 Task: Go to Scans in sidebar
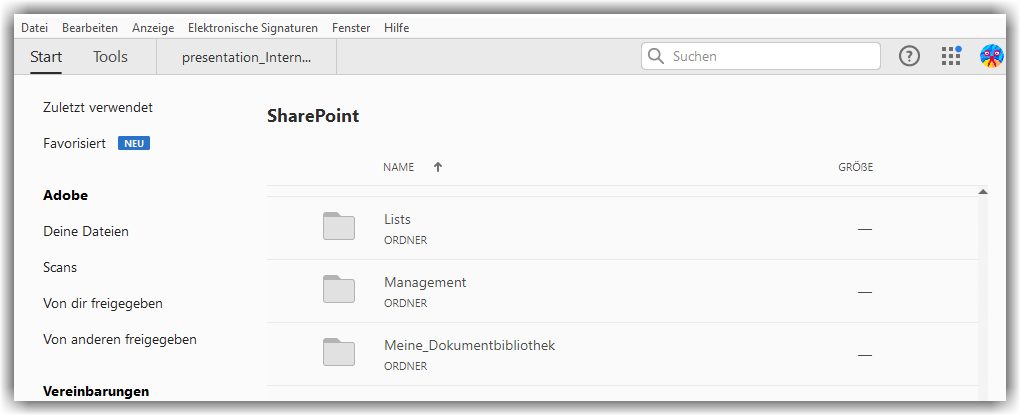[x=60, y=267]
